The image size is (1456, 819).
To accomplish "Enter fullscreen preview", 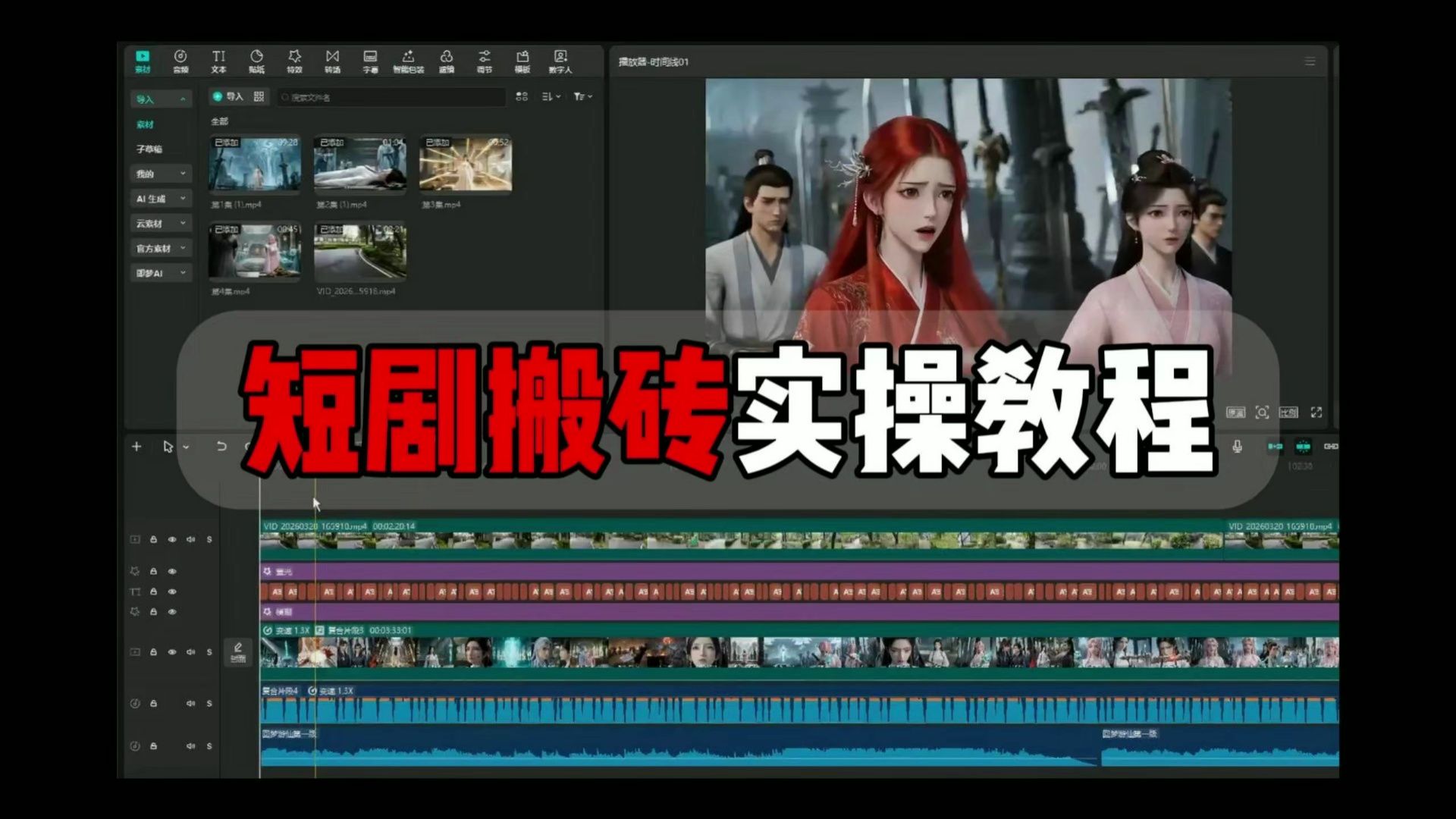I will coord(1316,413).
